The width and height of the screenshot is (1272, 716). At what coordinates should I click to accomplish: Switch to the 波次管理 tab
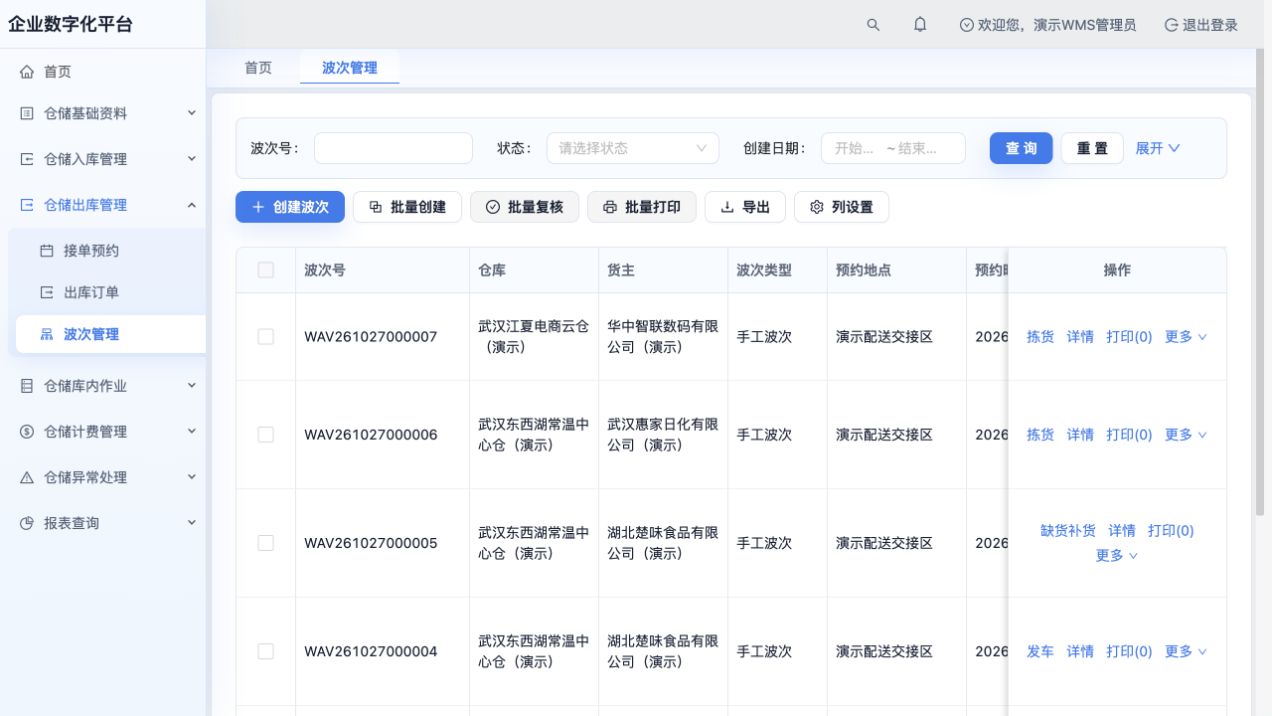point(349,68)
